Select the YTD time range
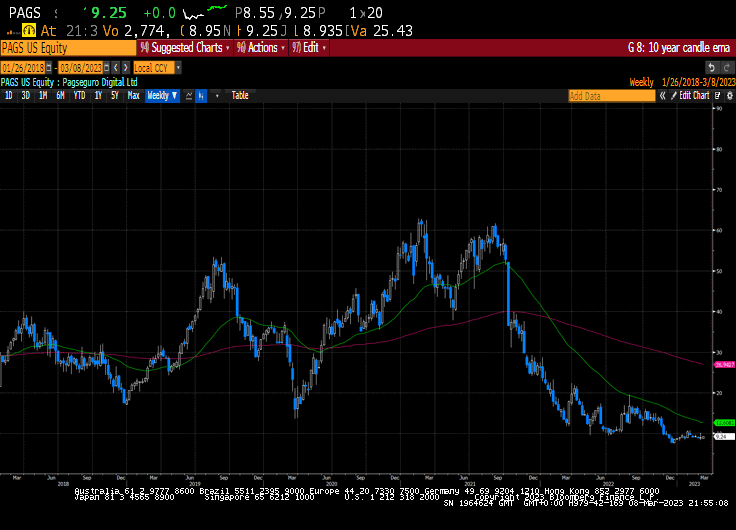The image size is (736, 530). pyautogui.click(x=80, y=95)
